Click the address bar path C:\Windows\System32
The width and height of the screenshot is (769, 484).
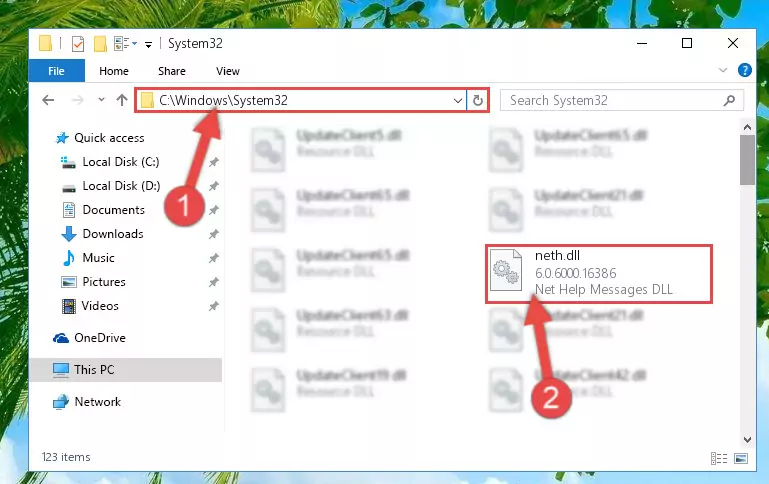pos(223,101)
